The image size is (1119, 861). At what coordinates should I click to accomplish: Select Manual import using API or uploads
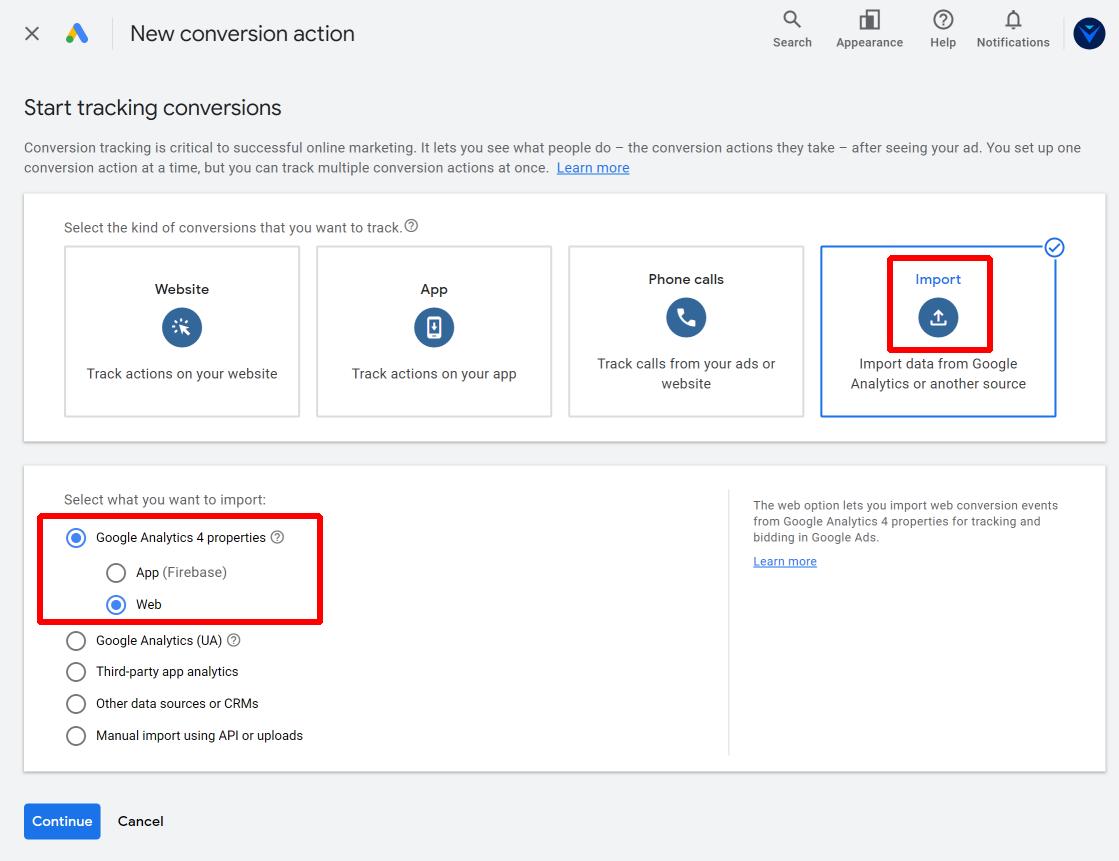coord(76,735)
